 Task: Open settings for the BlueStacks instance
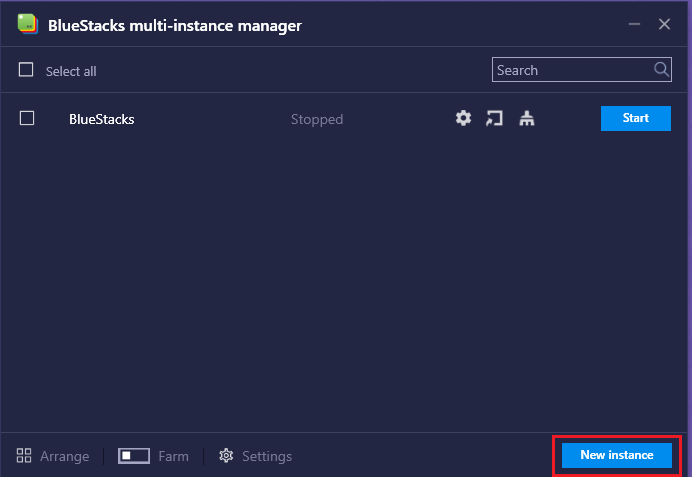point(463,118)
